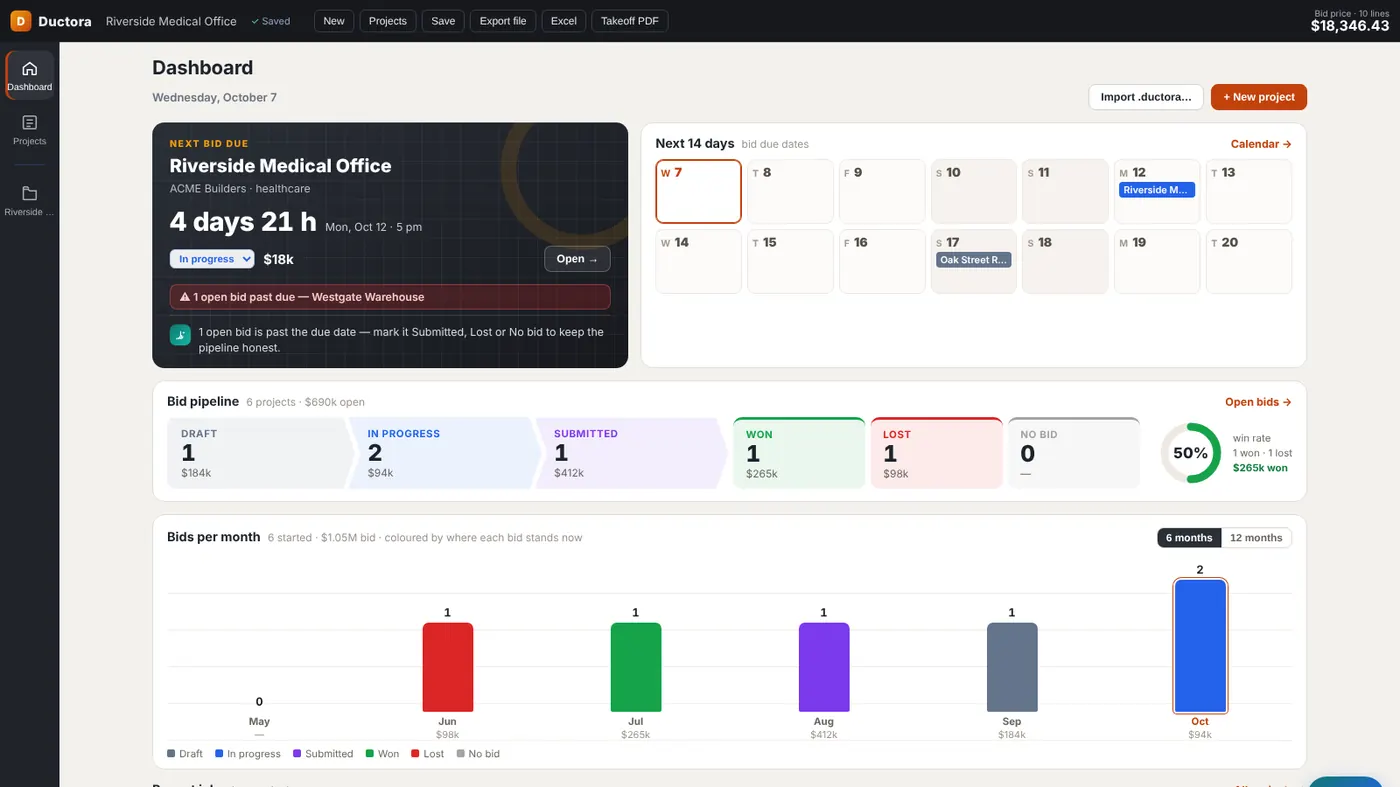Open the Riverside Medical Office bid

[577, 259]
